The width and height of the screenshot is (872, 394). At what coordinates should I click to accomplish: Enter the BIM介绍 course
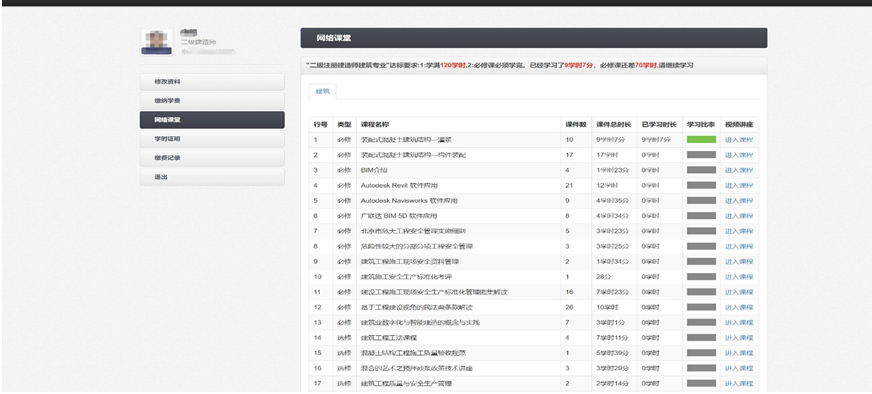click(x=739, y=170)
